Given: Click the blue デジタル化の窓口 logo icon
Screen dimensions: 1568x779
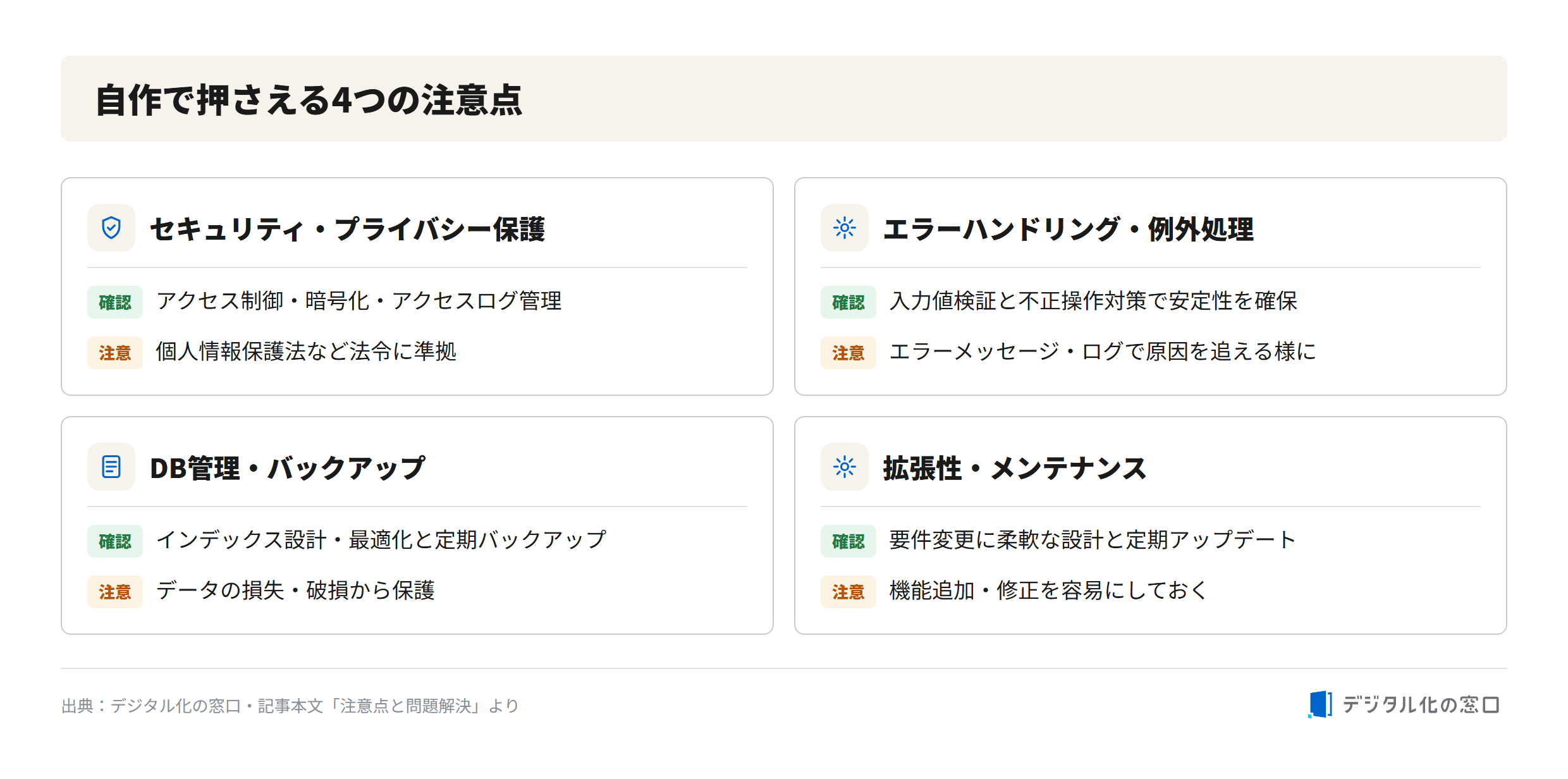Looking at the screenshot, I should [1320, 704].
